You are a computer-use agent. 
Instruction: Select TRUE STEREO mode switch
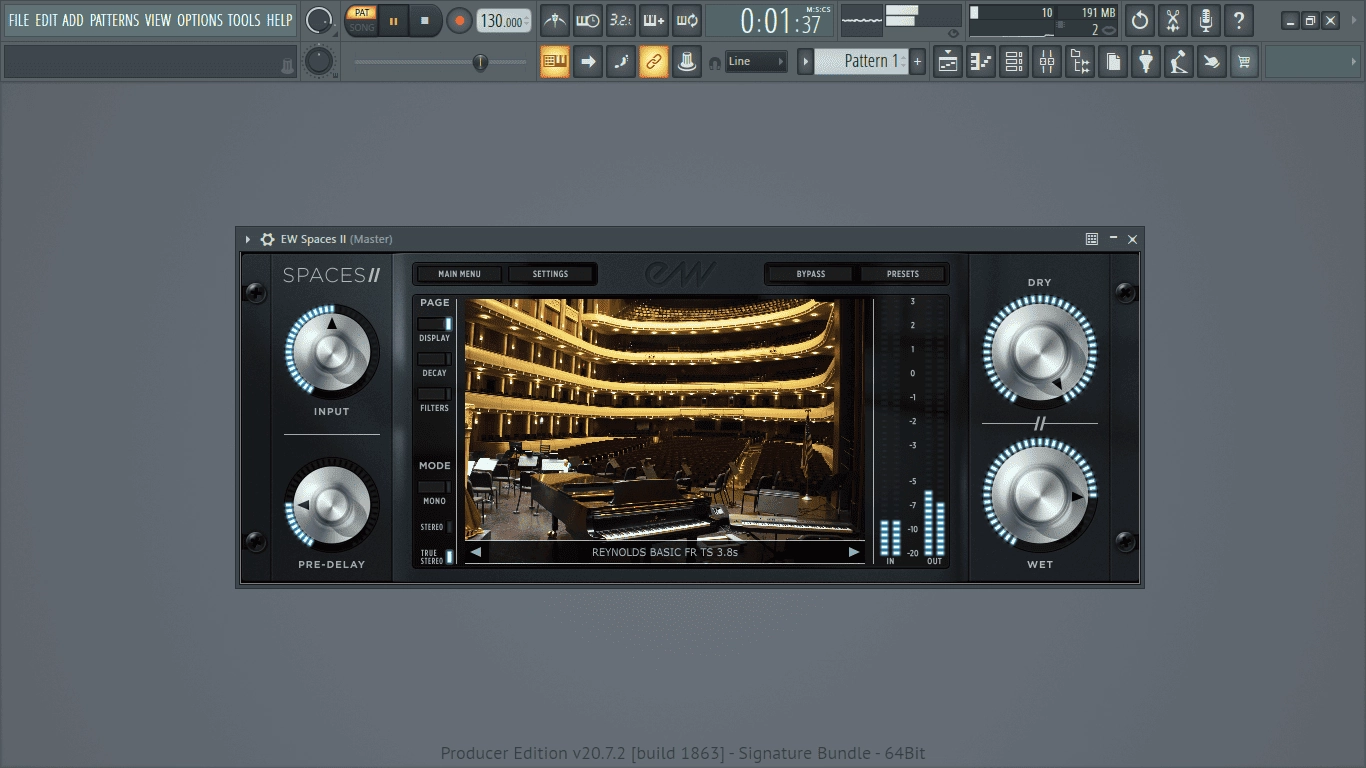point(449,557)
